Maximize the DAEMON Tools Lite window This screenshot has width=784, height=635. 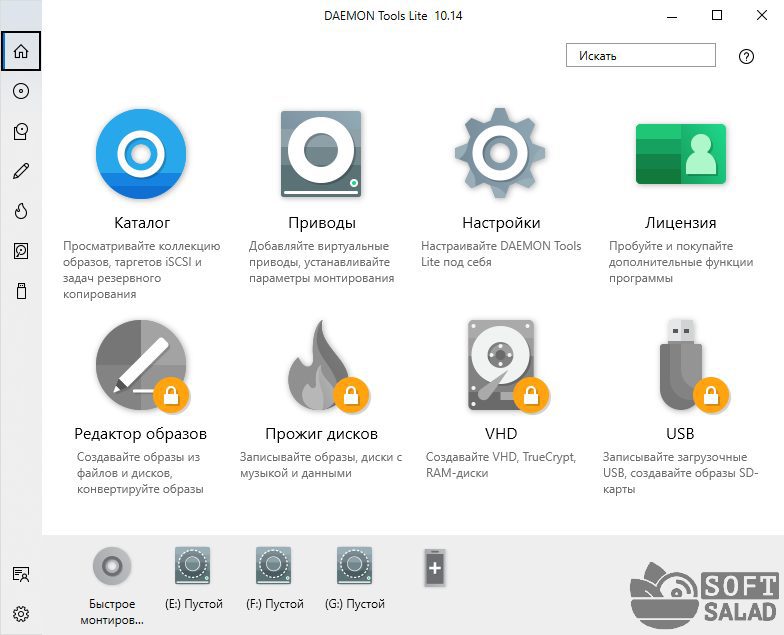(x=716, y=16)
